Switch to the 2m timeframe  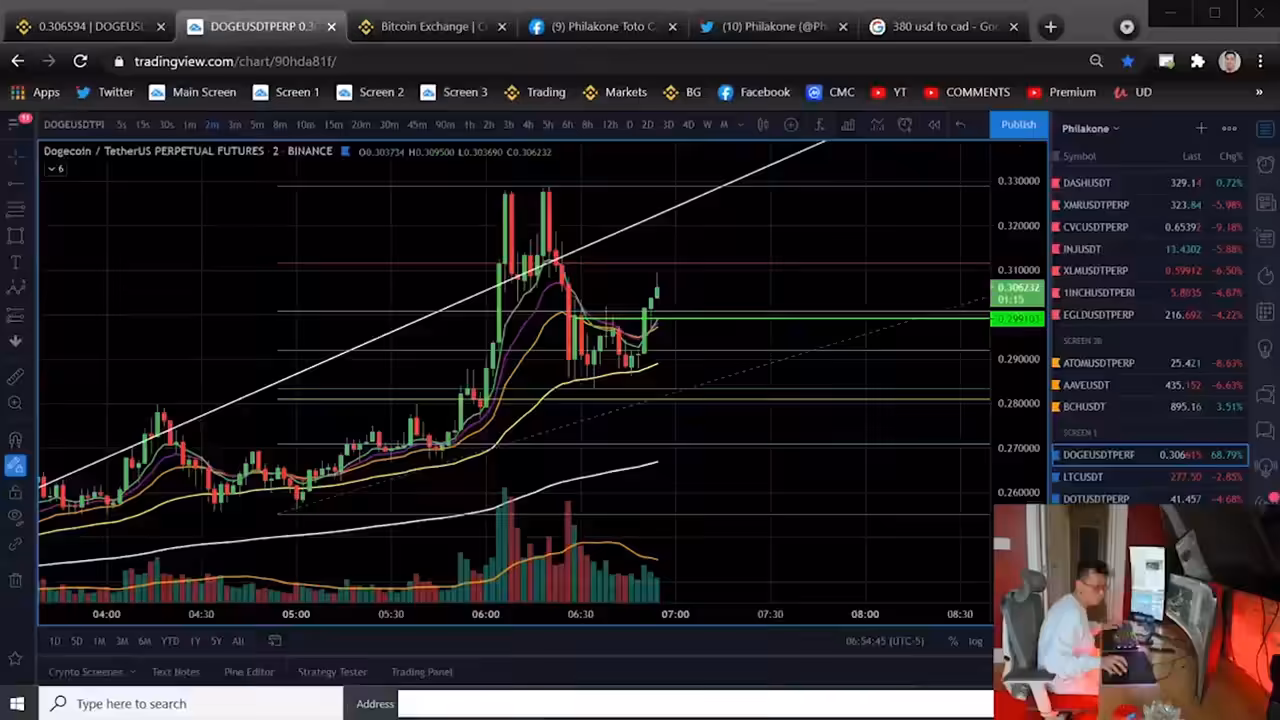point(212,125)
